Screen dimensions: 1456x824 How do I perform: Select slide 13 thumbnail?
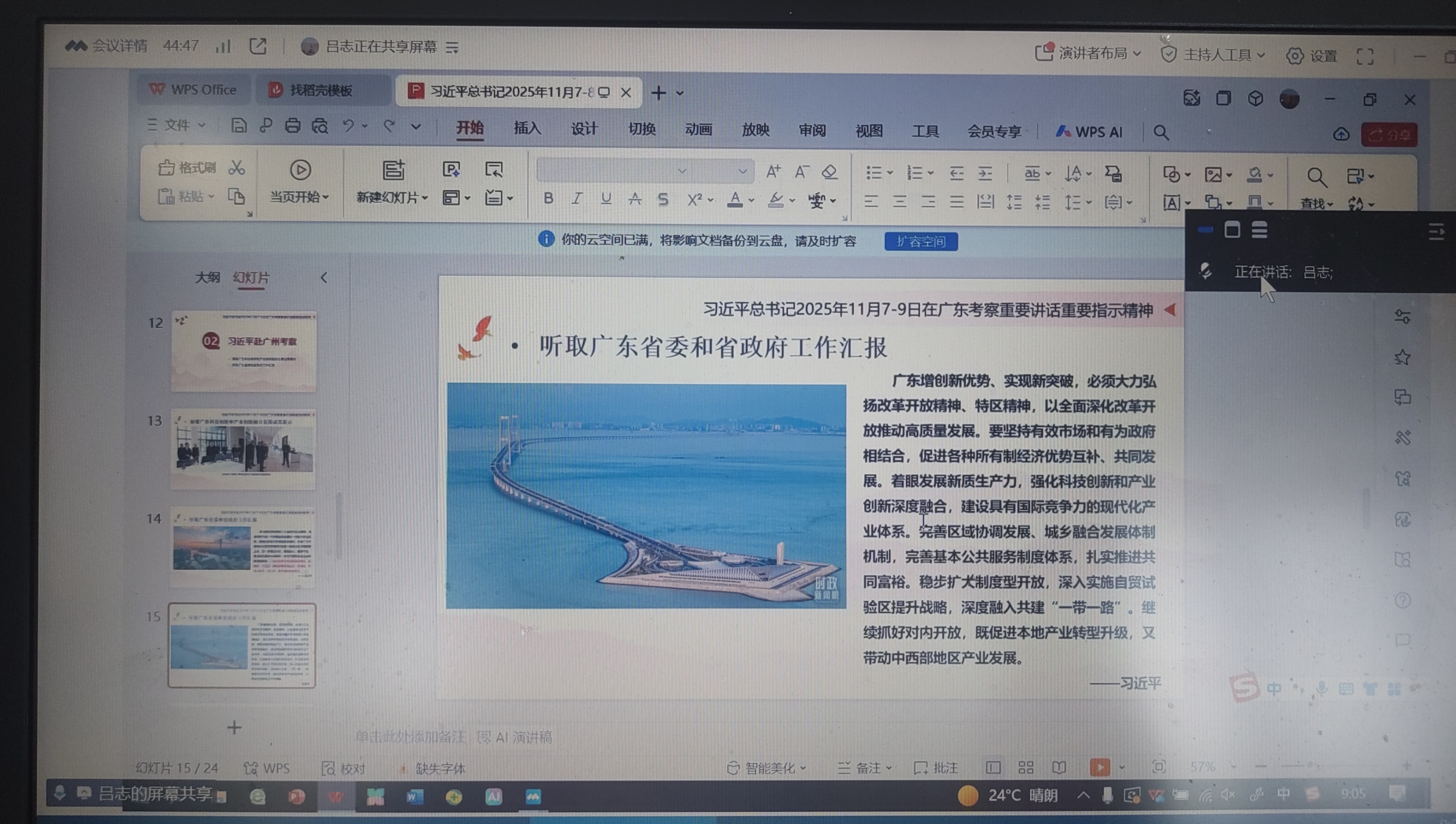[x=243, y=449]
